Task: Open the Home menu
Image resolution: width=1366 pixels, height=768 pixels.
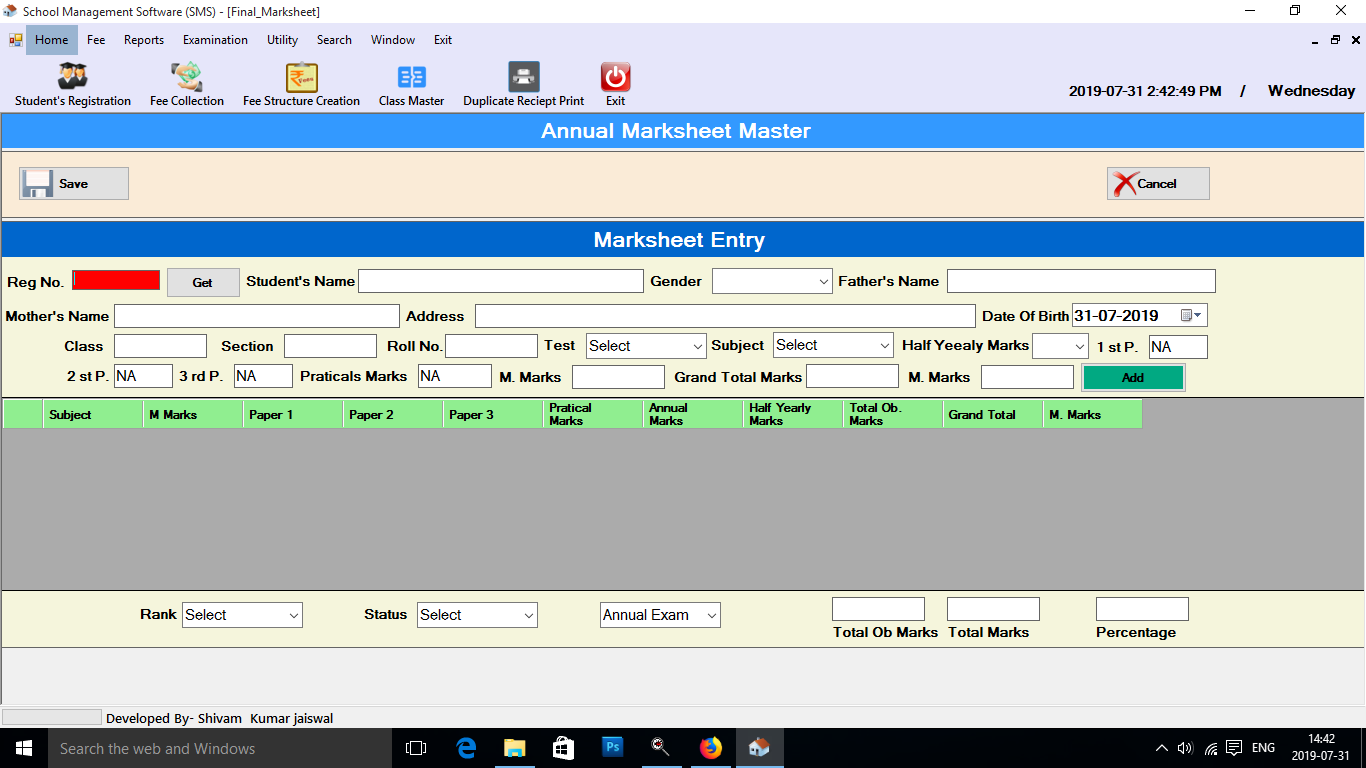Action: point(52,40)
